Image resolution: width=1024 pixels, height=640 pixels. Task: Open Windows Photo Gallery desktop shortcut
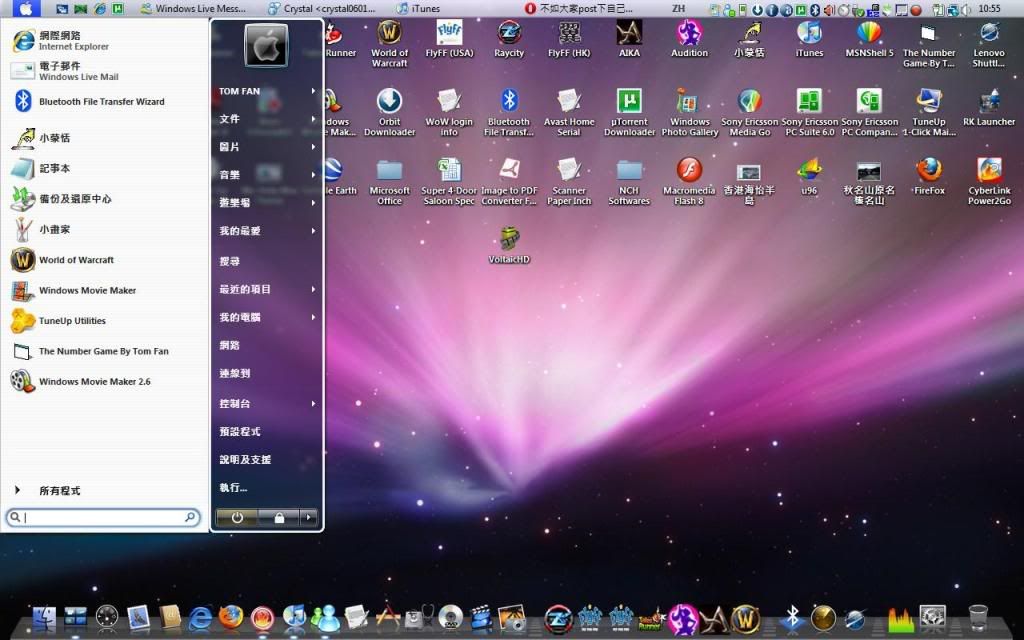690,112
